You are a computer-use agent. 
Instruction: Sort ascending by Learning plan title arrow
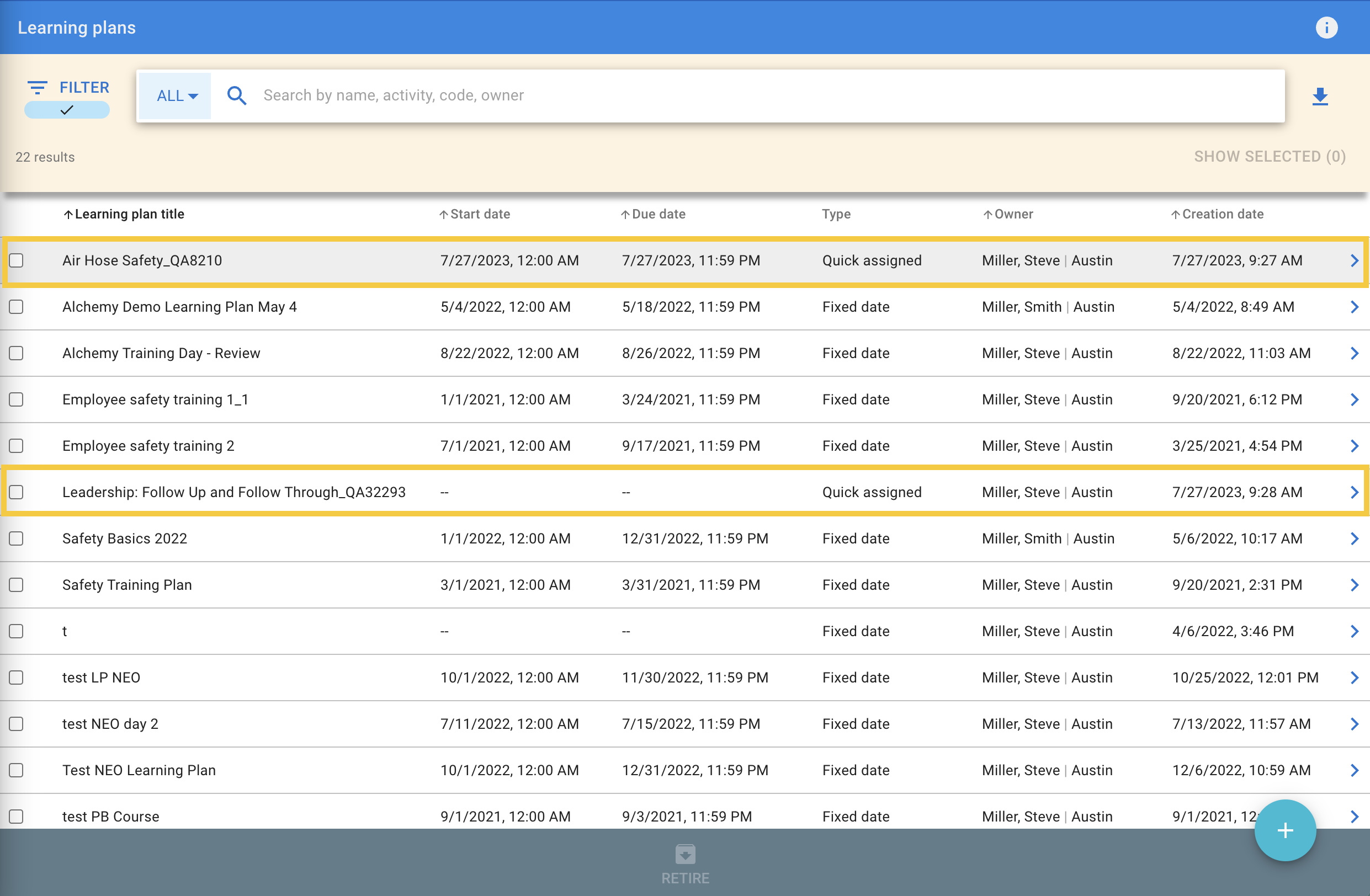point(68,215)
